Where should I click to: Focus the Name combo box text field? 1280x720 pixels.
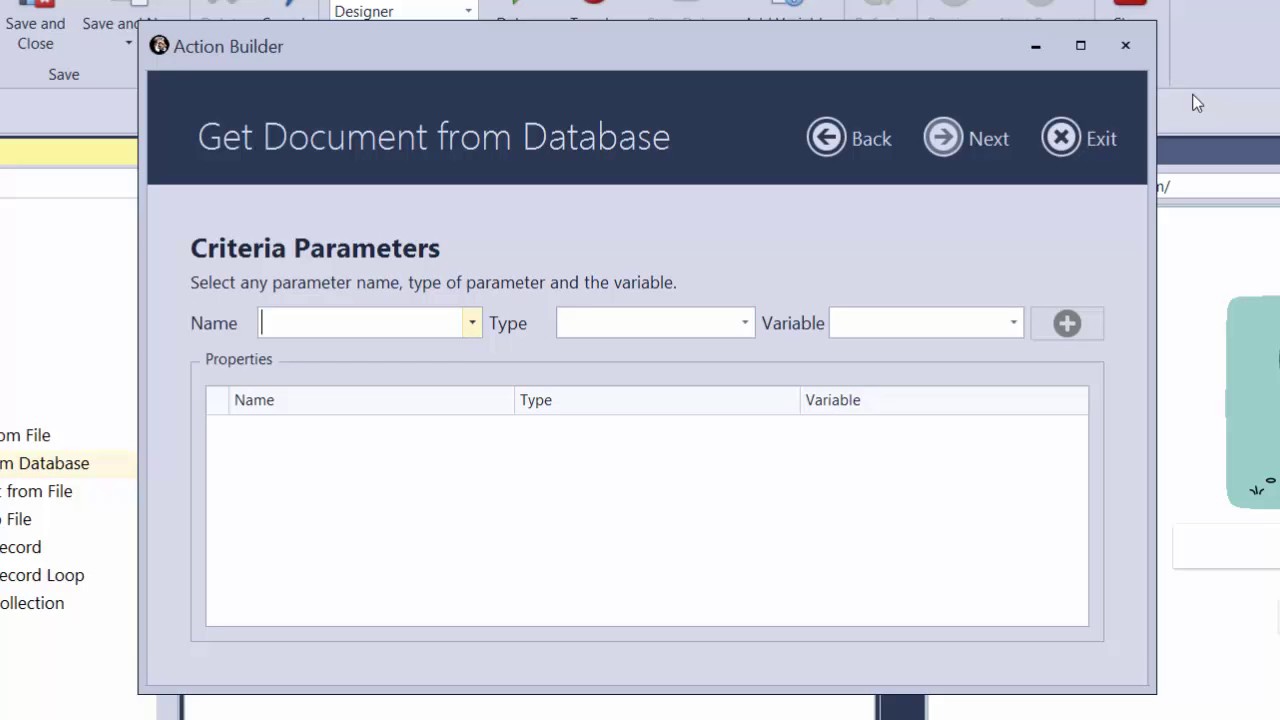tap(360, 323)
